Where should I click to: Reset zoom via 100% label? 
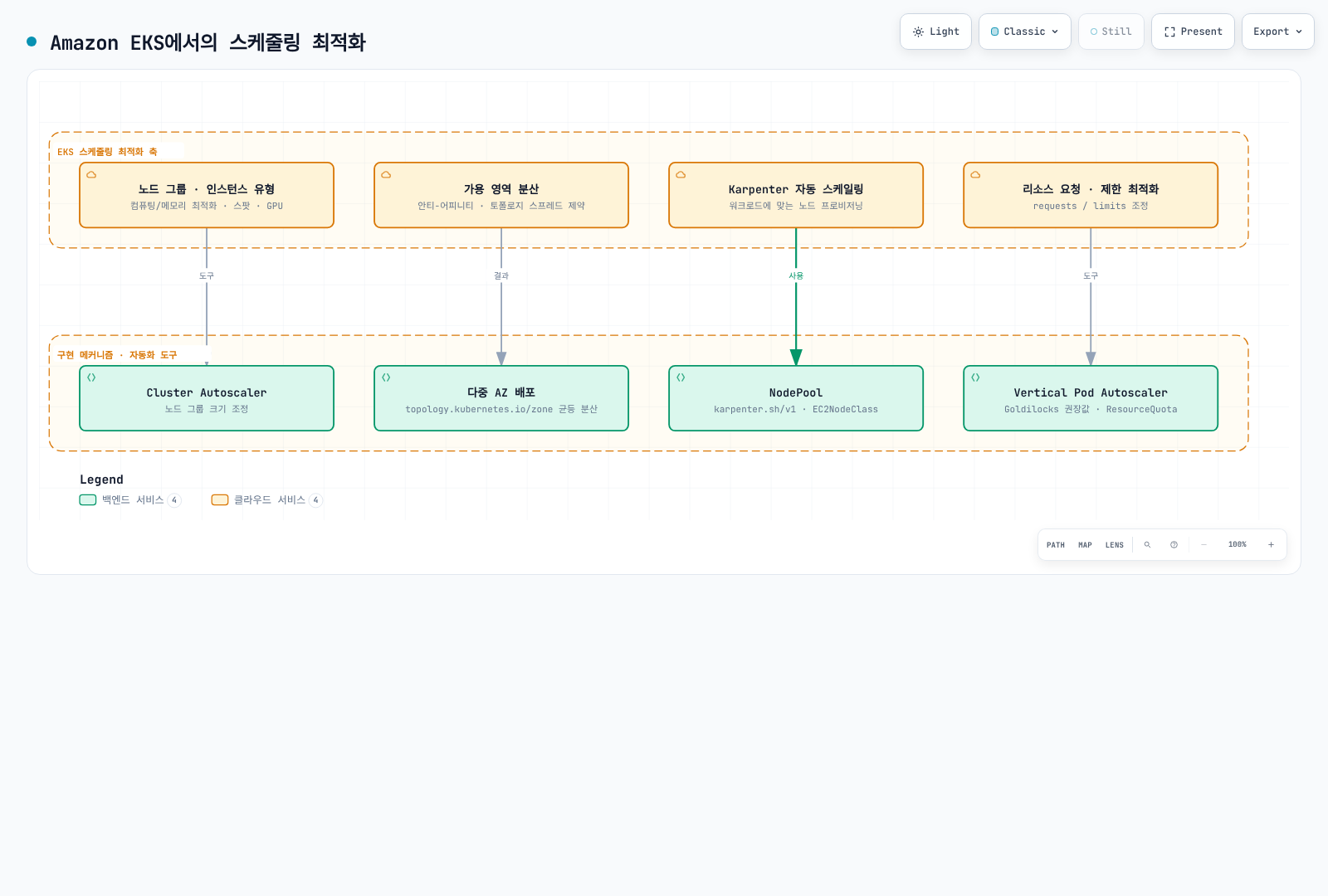coord(1238,545)
